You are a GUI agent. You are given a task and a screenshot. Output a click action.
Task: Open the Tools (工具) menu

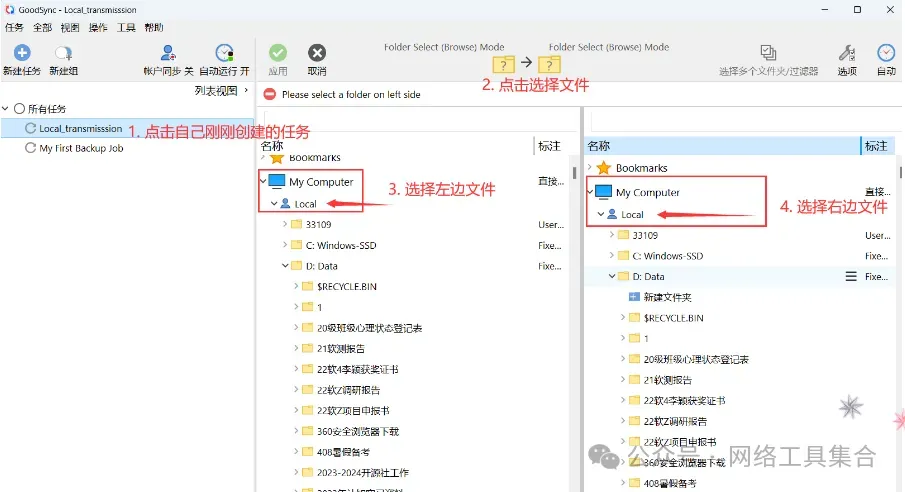(126, 27)
